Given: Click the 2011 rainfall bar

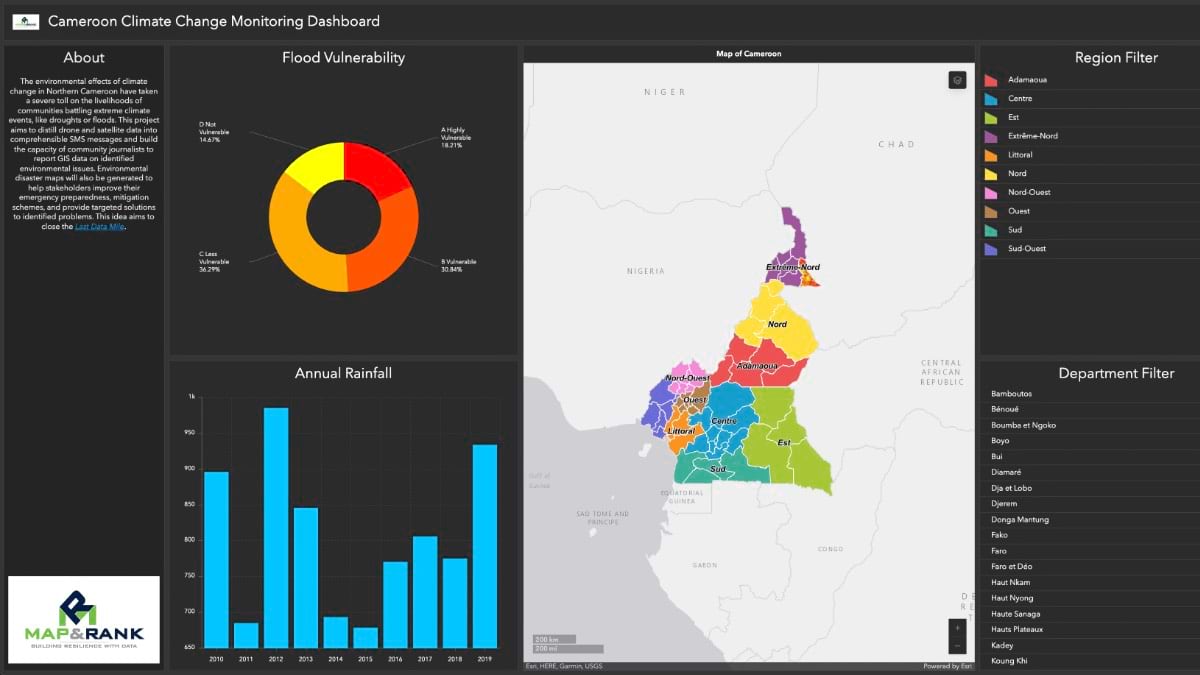Looking at the screenshot, I should (x=246, y=635).
